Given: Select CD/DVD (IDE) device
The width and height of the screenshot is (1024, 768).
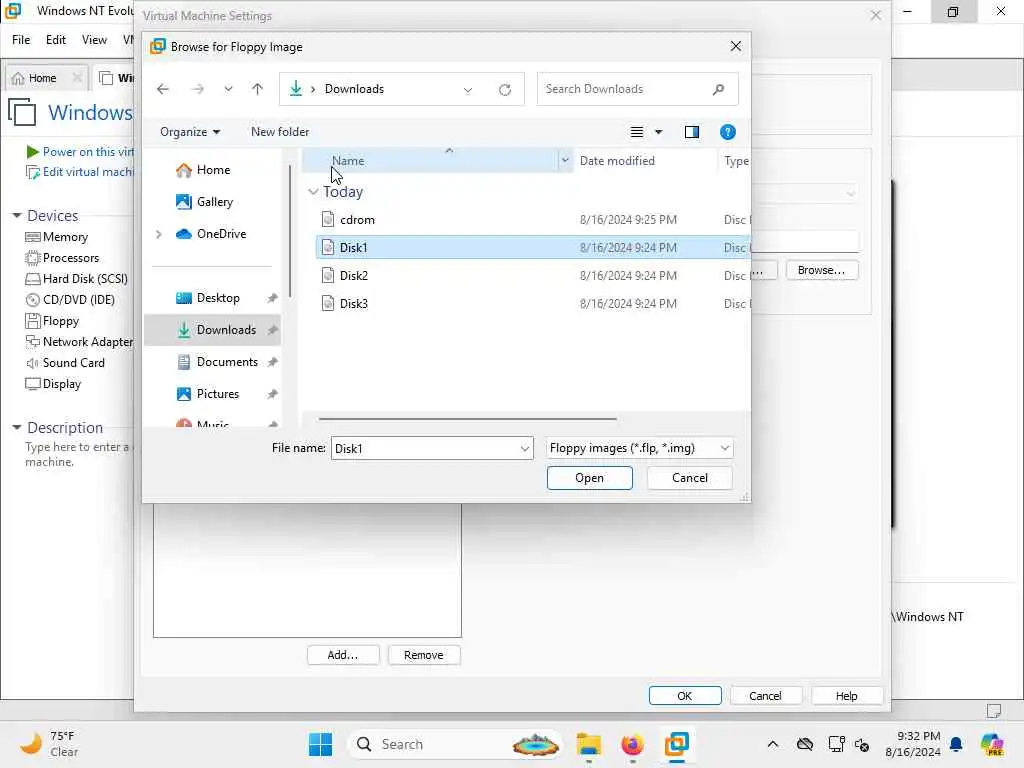Looking at the screenshot, I should (70, 300).
